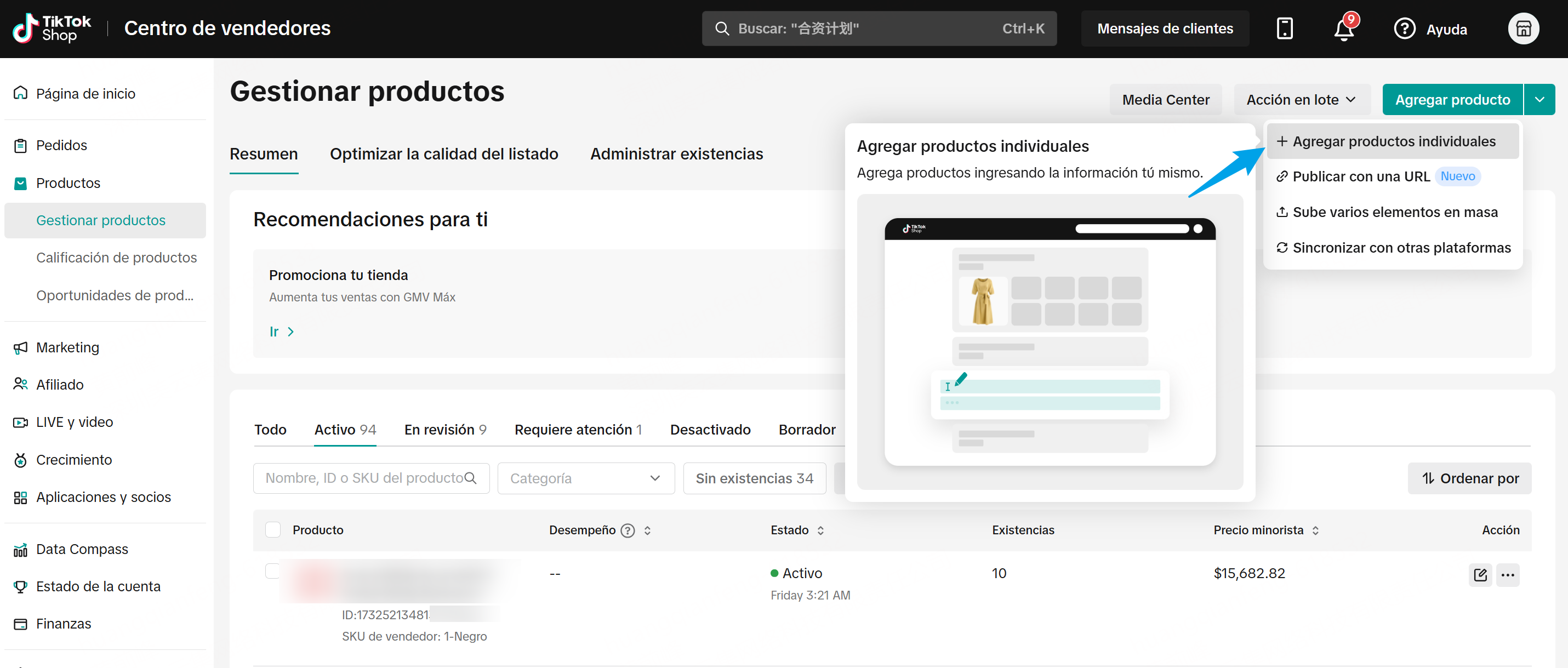Select Publicar con una URL option
Screen dimensions: 1568x668
1360,176
